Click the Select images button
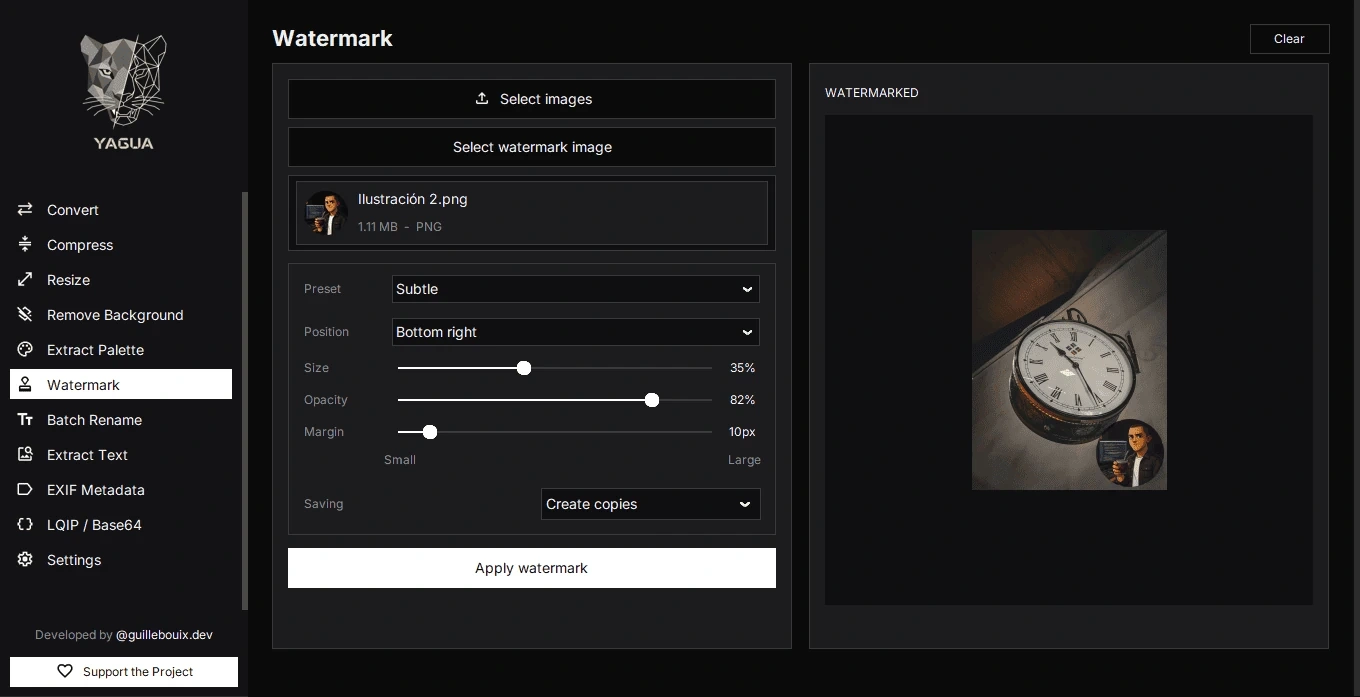 [x=532, y=99]
